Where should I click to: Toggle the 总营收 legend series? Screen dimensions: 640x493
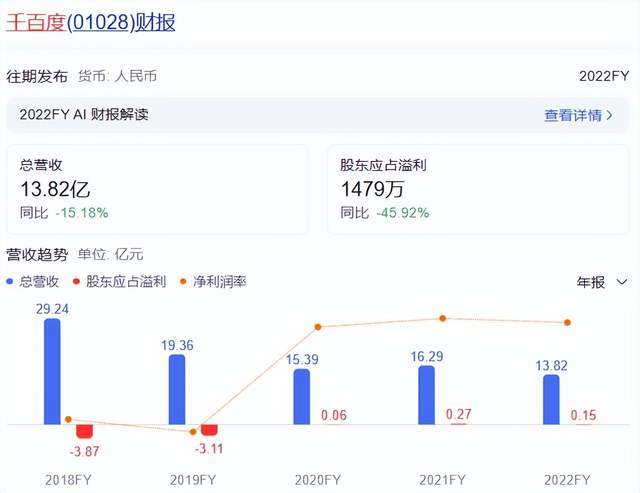tap(33, 282)
